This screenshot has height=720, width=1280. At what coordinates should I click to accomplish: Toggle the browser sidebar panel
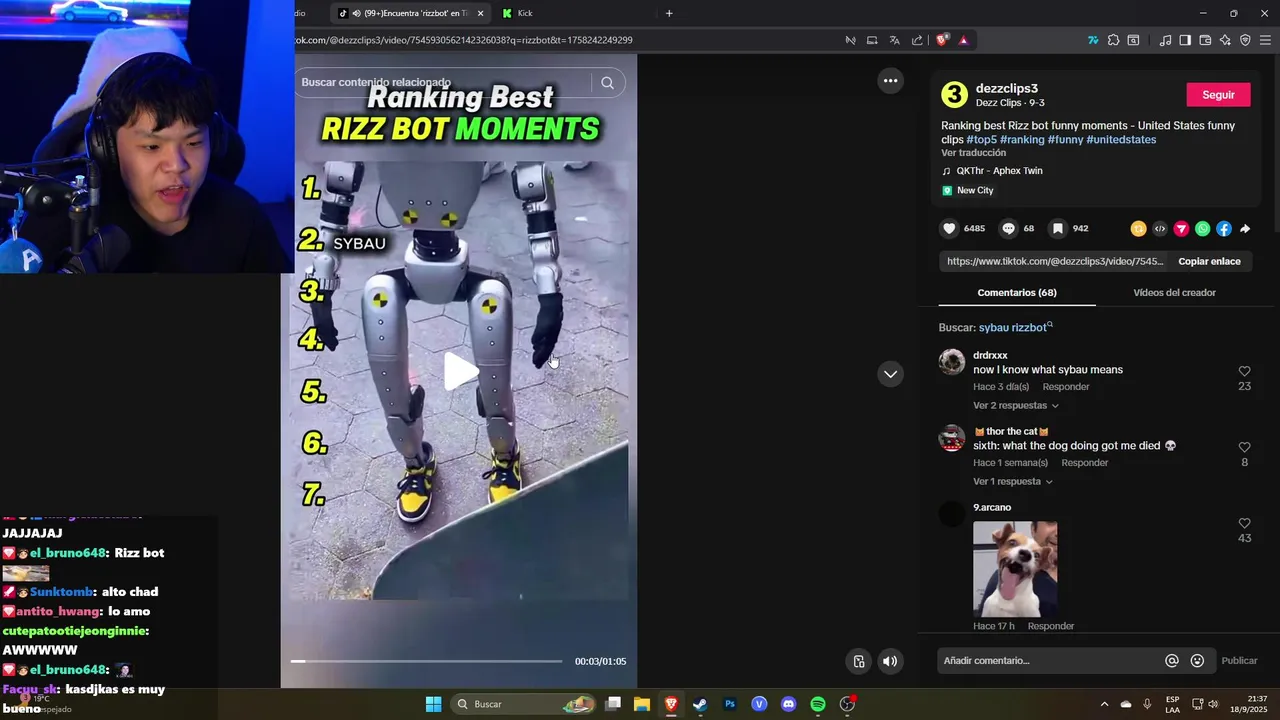[1185, 40]
